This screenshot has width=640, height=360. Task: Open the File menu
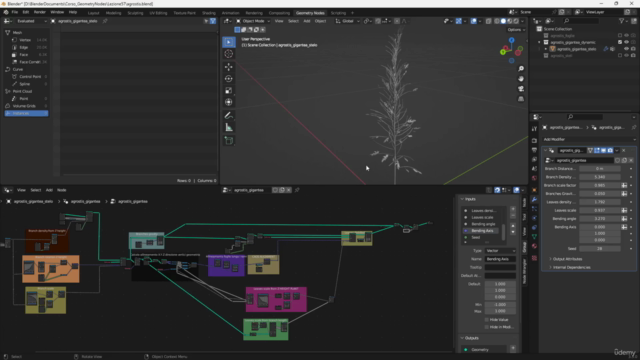pyautogui.click(x=15, y=12)
